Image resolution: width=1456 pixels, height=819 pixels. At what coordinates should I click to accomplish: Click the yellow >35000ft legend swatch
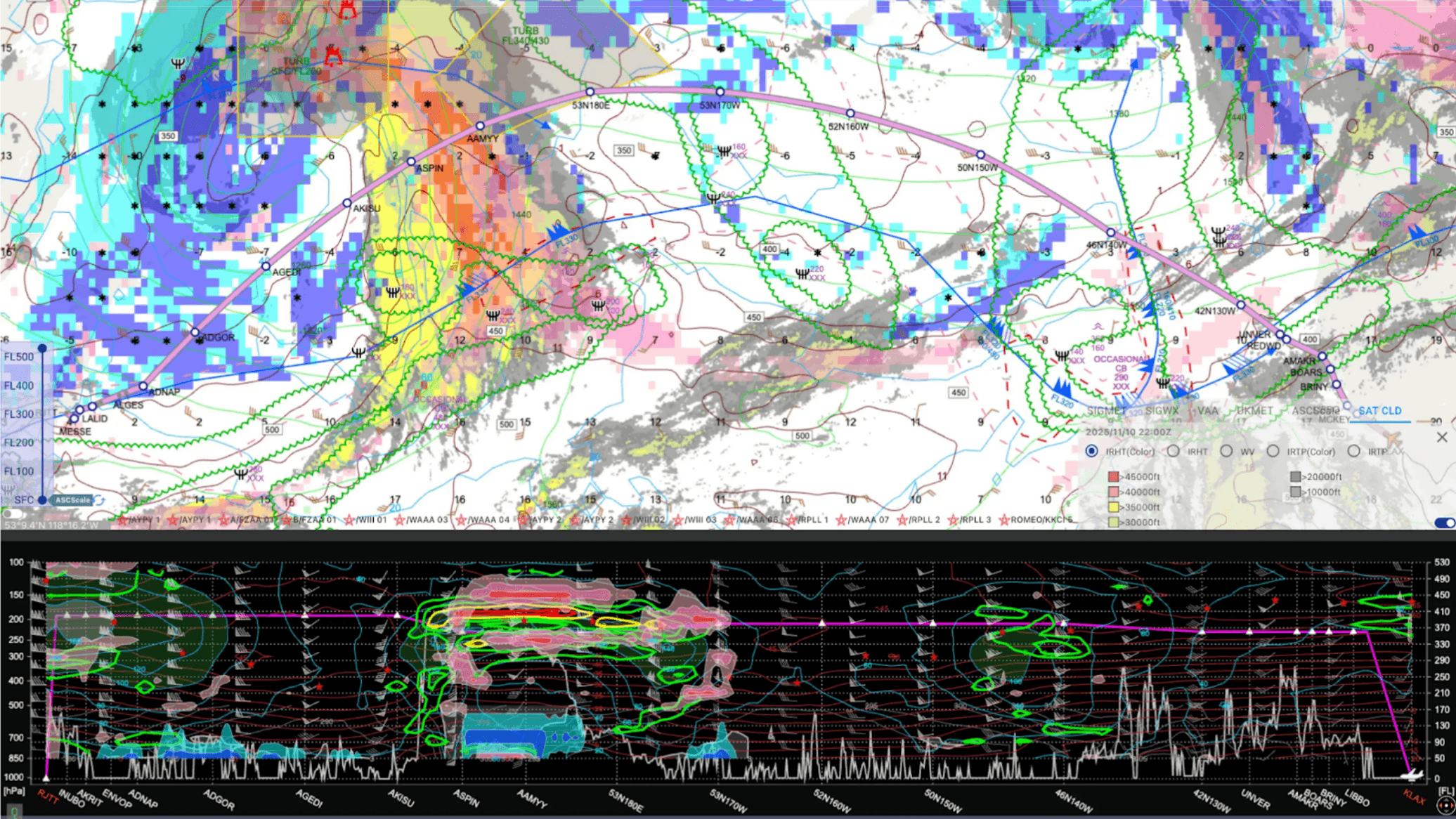coord(1113,507)
